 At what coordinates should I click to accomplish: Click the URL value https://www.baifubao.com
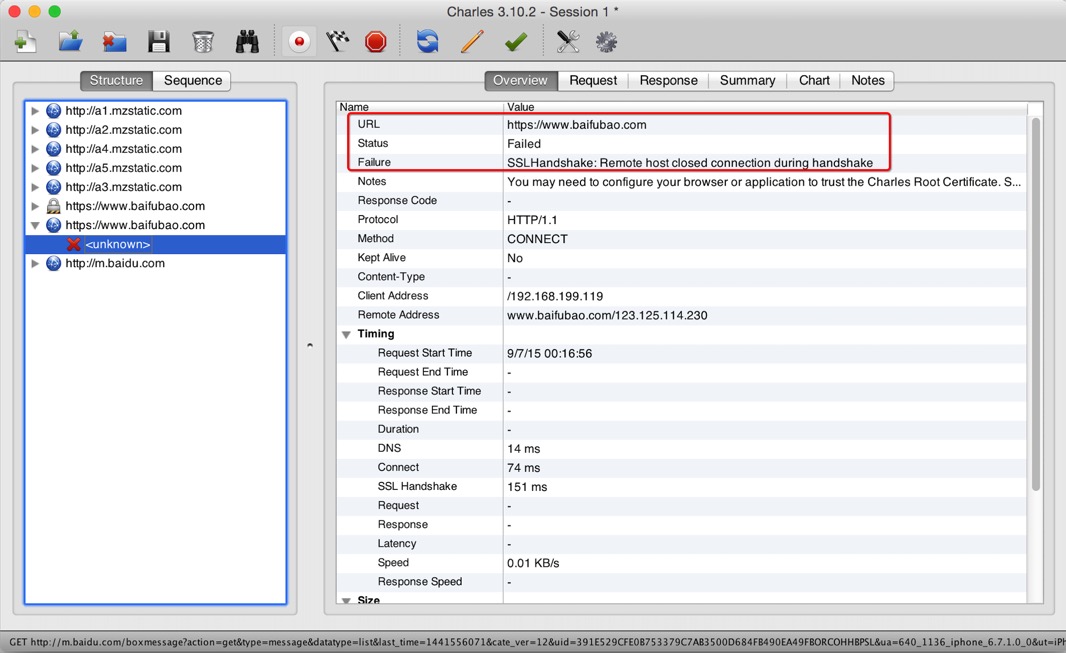(577, 124)
